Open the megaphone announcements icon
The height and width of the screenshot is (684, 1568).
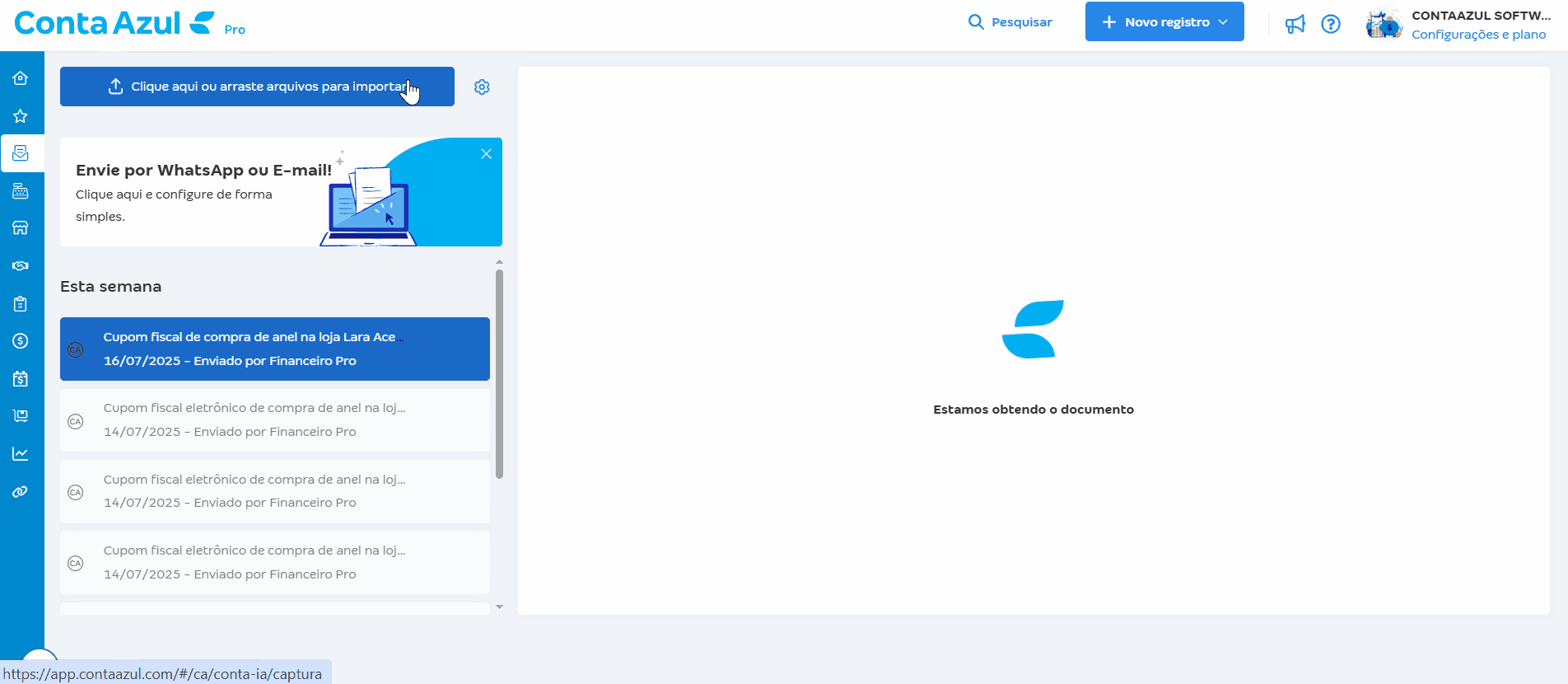(1295, 24)
